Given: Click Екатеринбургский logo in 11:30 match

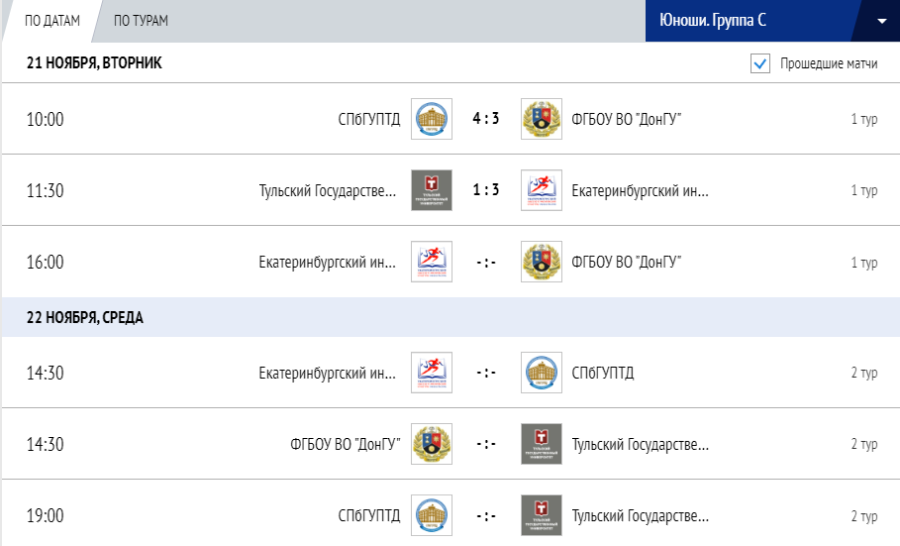Looking at the screenshot, I should 541,190.
